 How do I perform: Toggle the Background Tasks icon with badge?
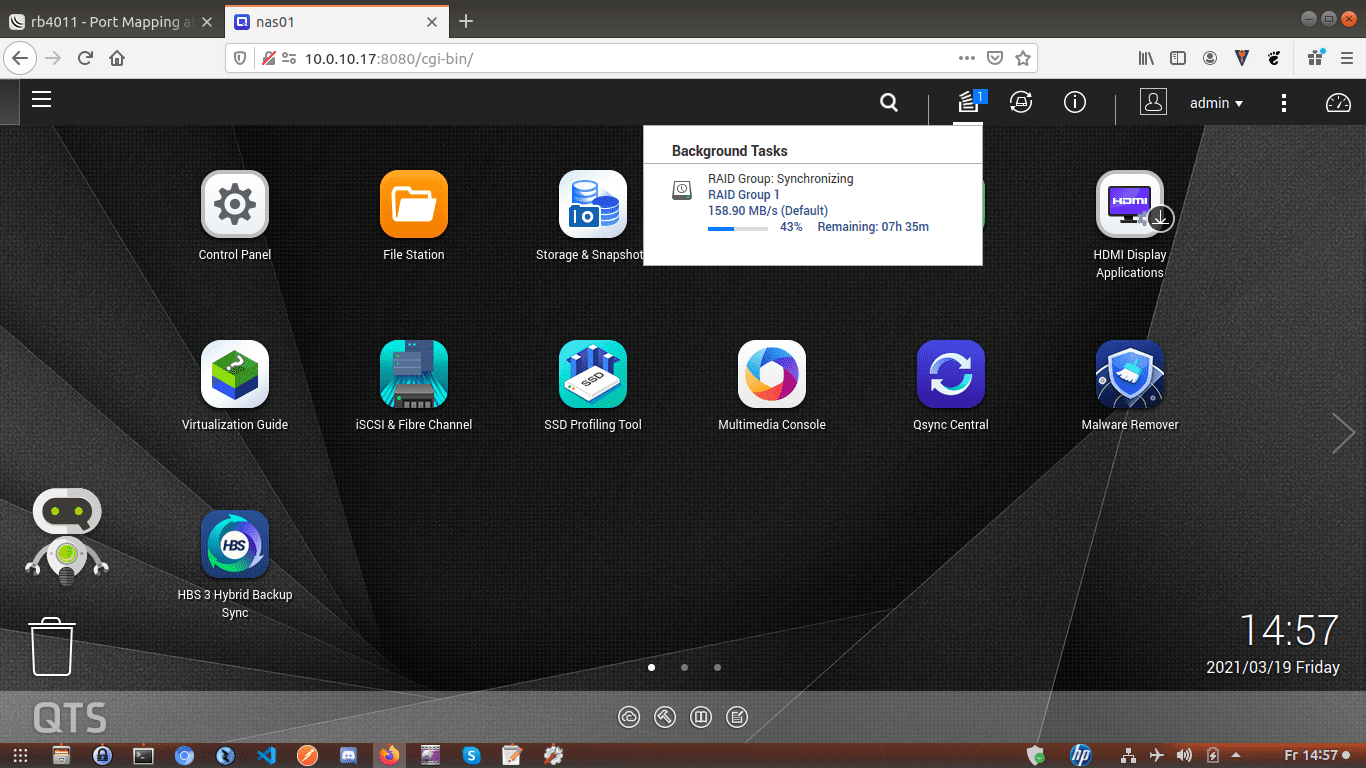click(x=968, y=102)
